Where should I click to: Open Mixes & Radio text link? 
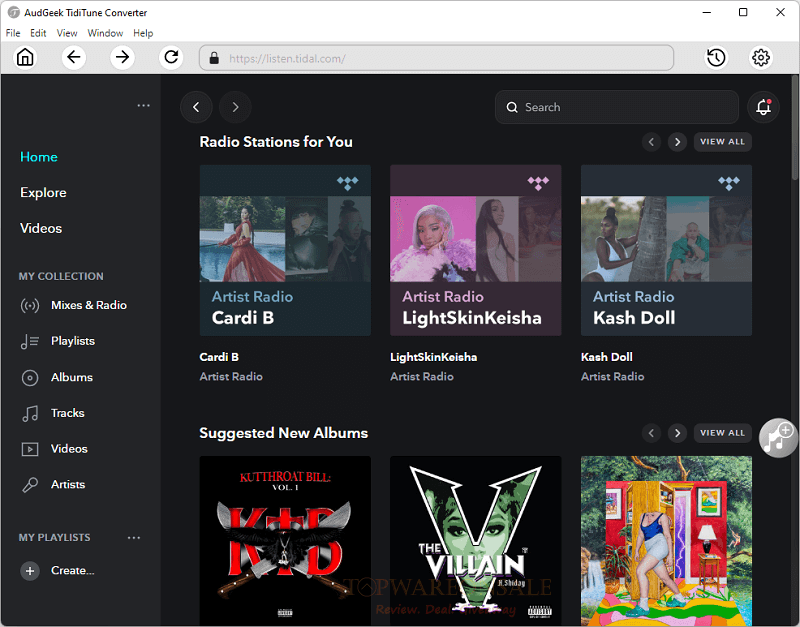click(89, 305)
